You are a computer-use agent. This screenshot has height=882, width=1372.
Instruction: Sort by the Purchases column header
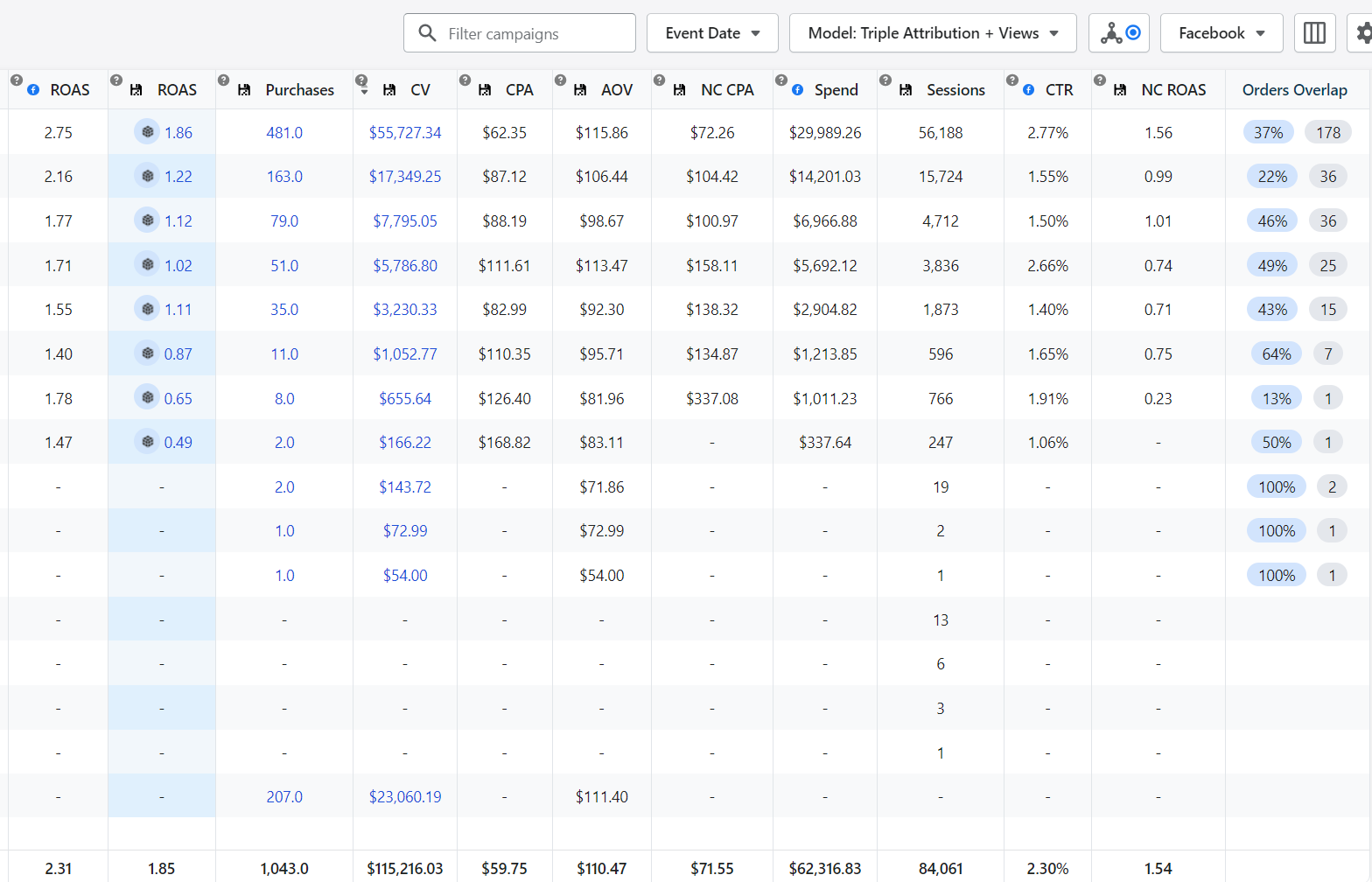click(299, 90)
